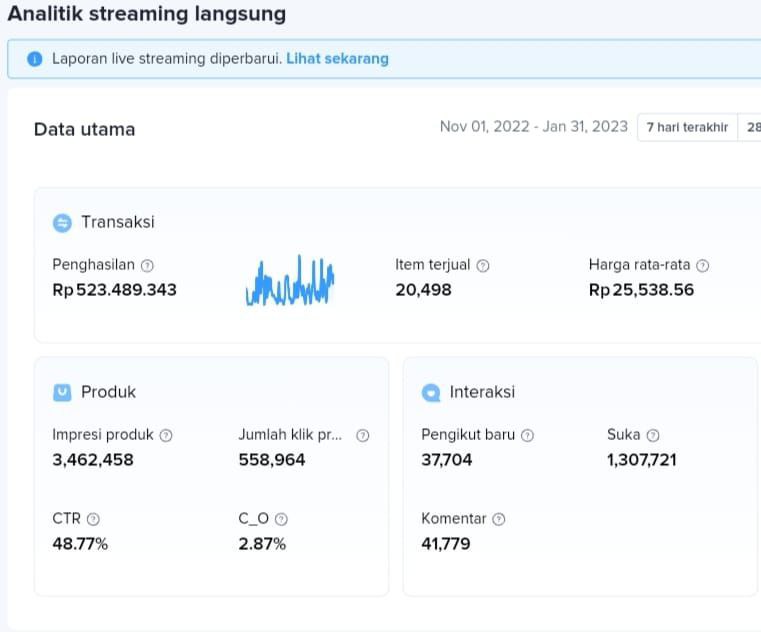Click the Pengikut baru value 37,704
This screenshot has height=632, width=761.
click(x=447, y=460)
